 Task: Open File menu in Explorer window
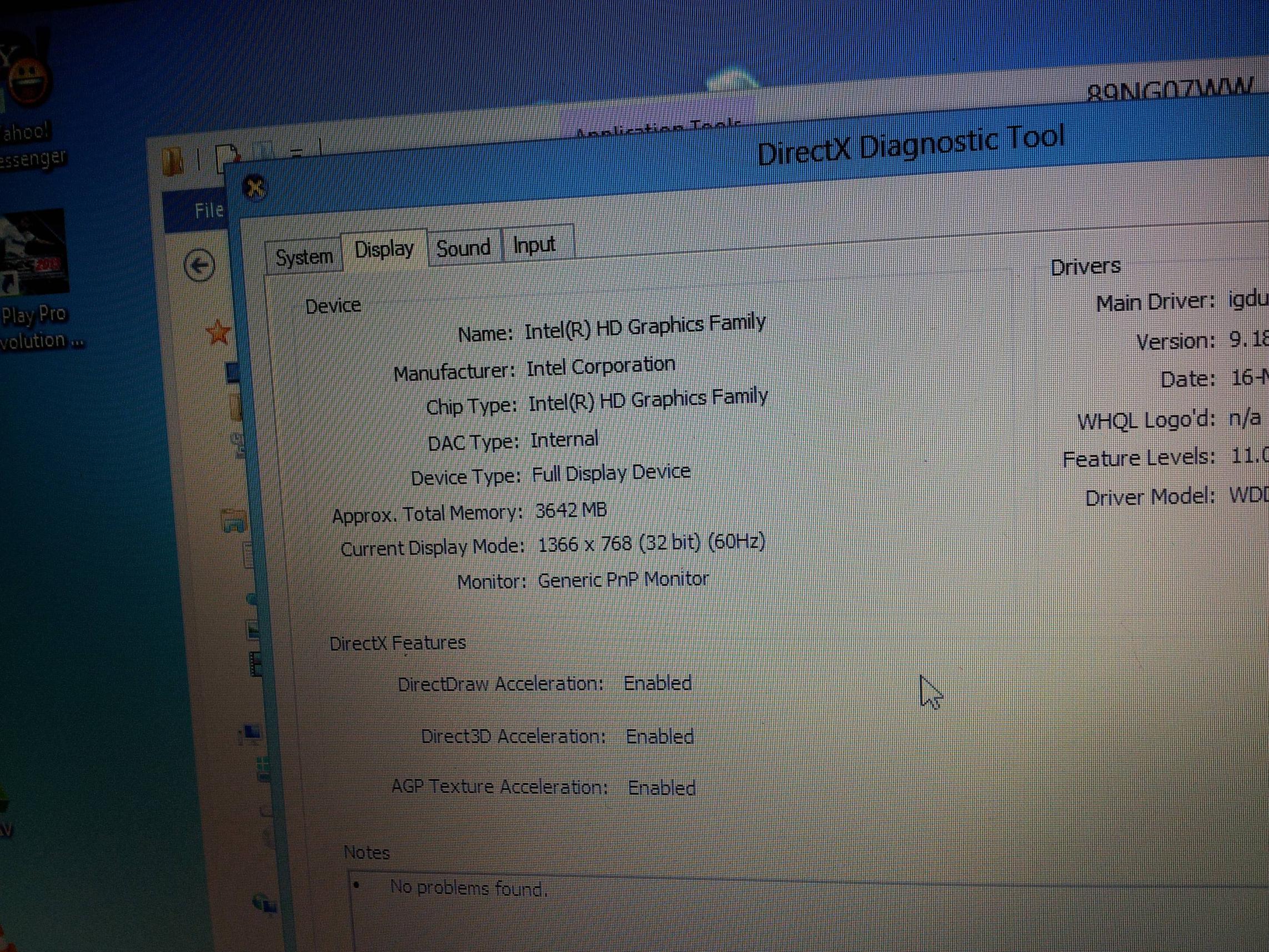pos(209,211)
